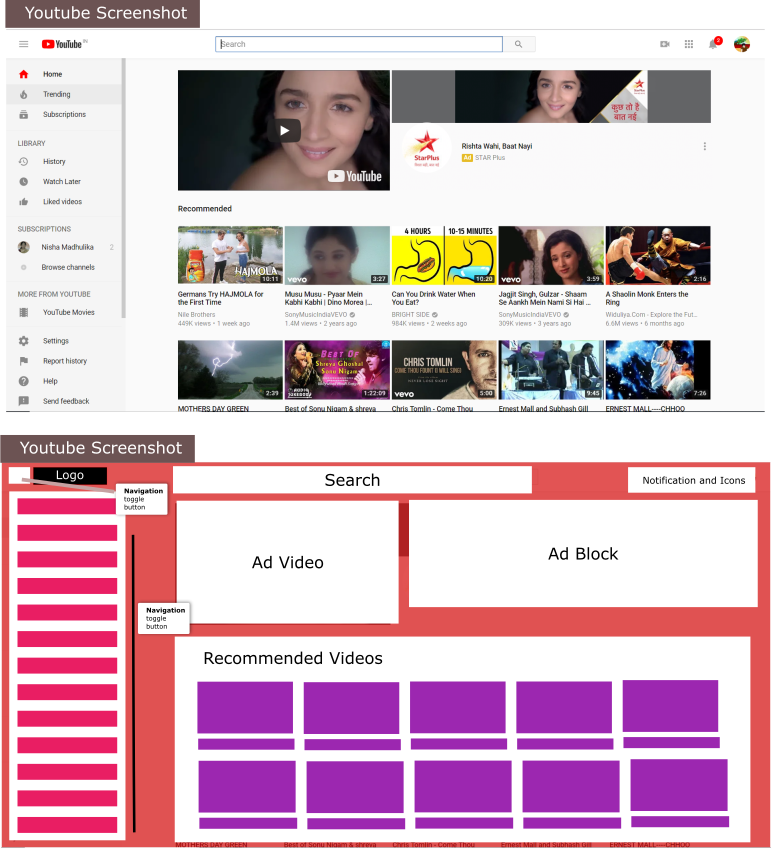Open Watch Later in the sidebar
Viewport: 772px width, 849px height.
[66, 181]
